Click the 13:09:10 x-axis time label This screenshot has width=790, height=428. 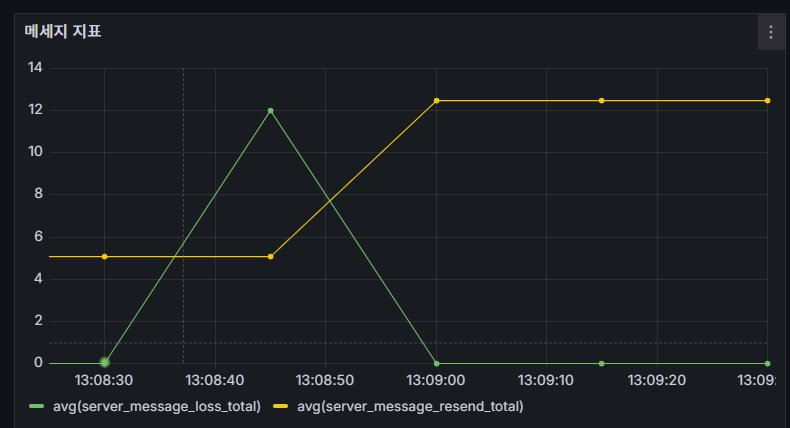pyautogui.click(x=545, y=381)
